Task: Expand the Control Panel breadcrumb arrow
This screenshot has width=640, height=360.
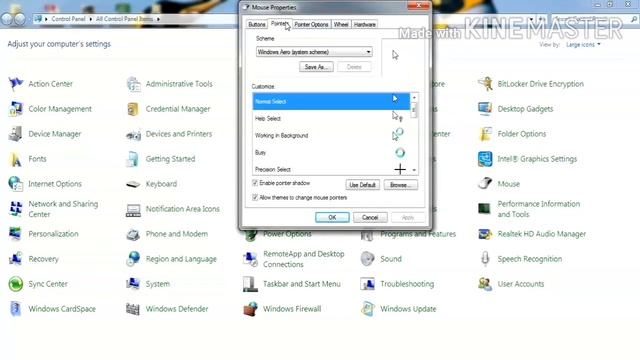Action: [90, 19]
